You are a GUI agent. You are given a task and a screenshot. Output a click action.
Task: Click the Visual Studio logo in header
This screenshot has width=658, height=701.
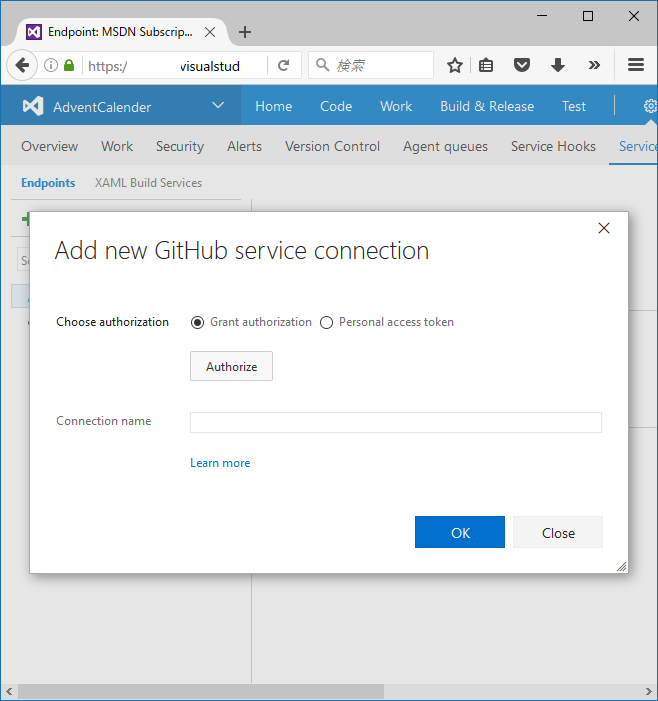[33, 106]
